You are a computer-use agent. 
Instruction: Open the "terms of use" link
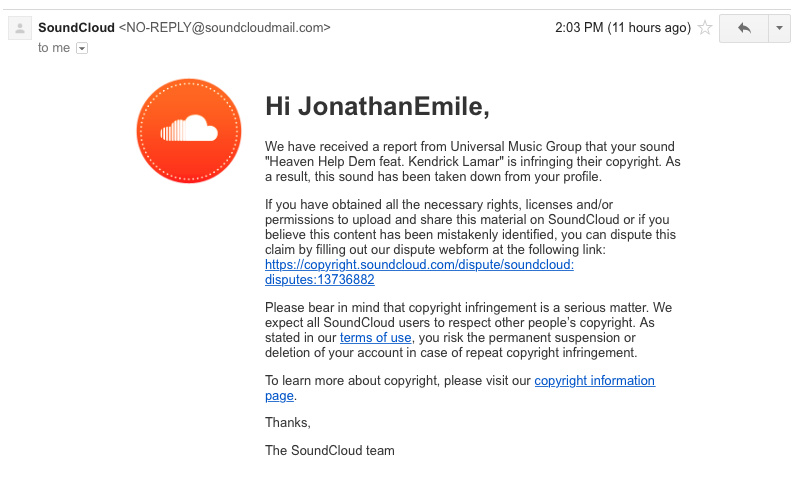tap(375, 338)
